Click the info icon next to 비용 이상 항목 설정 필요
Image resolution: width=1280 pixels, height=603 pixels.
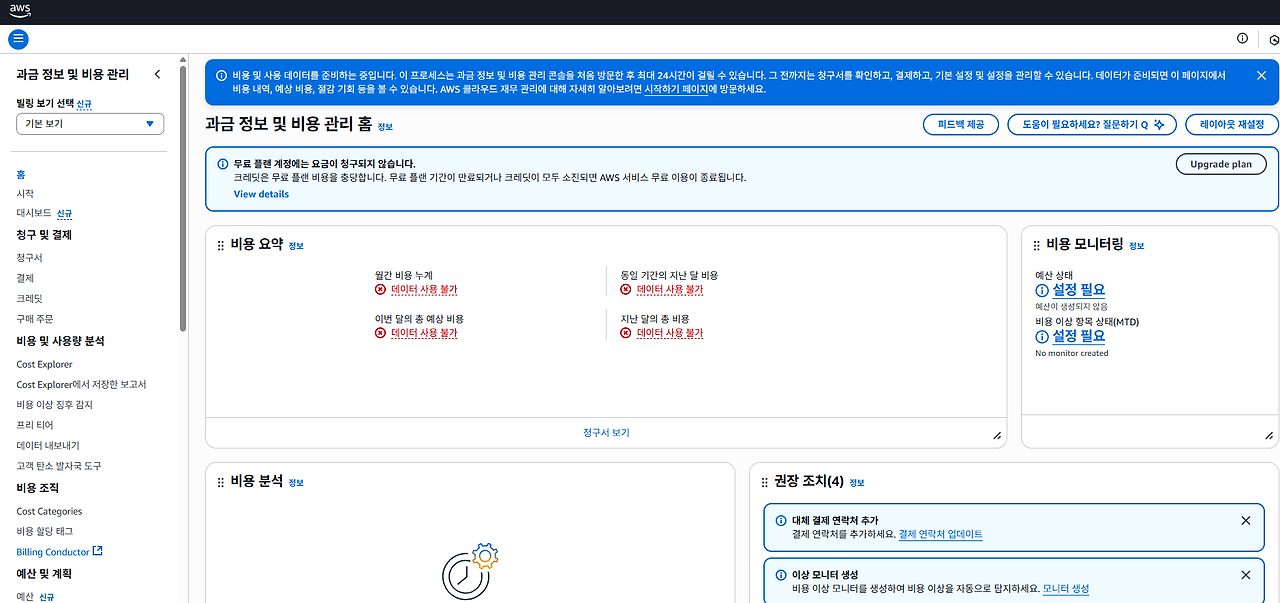click(1041, 338)
